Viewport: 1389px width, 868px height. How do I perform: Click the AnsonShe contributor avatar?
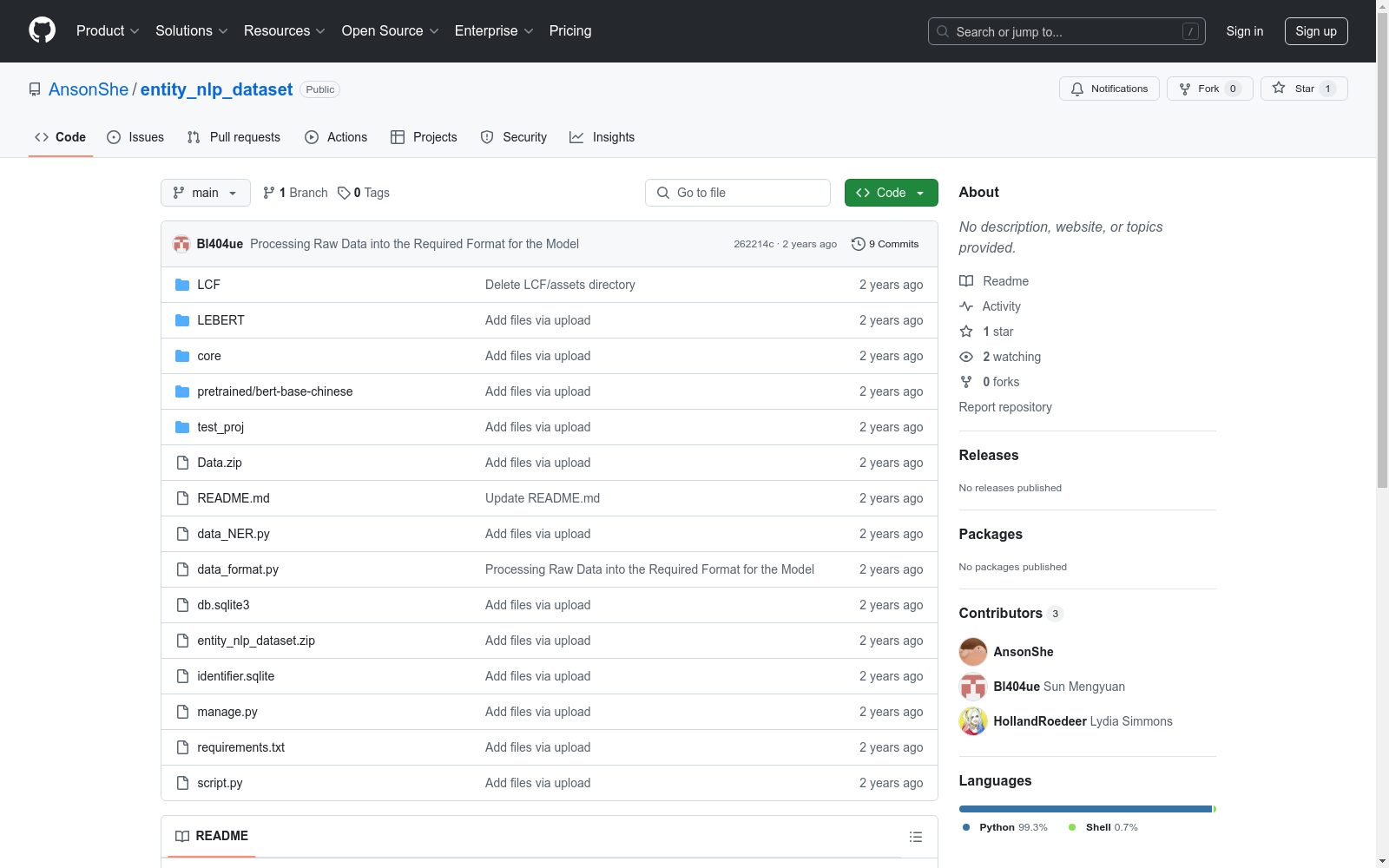(973, 652)
